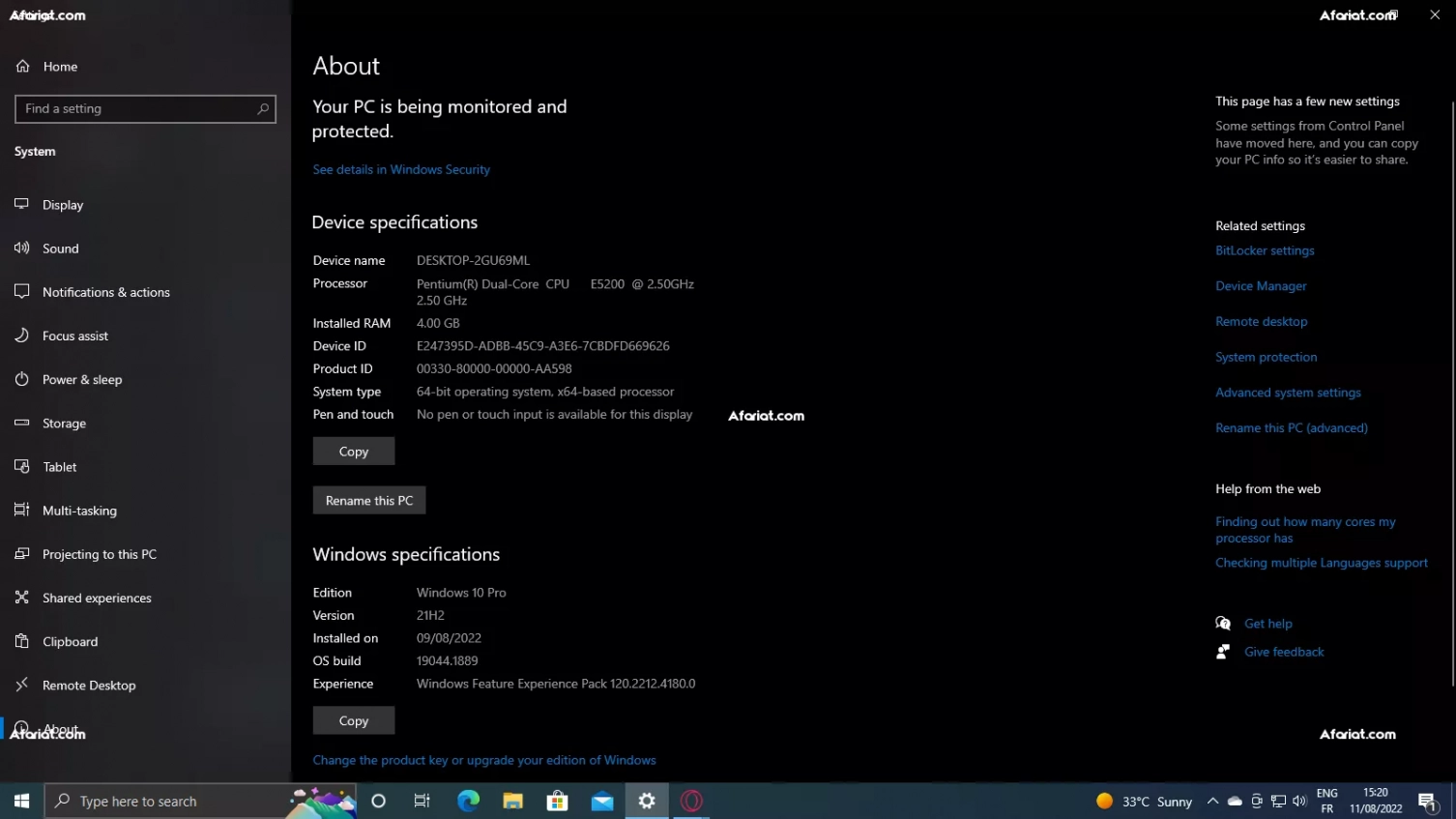
Task: Open Cortana from the taskbar
Action: [x=378, y=801]
